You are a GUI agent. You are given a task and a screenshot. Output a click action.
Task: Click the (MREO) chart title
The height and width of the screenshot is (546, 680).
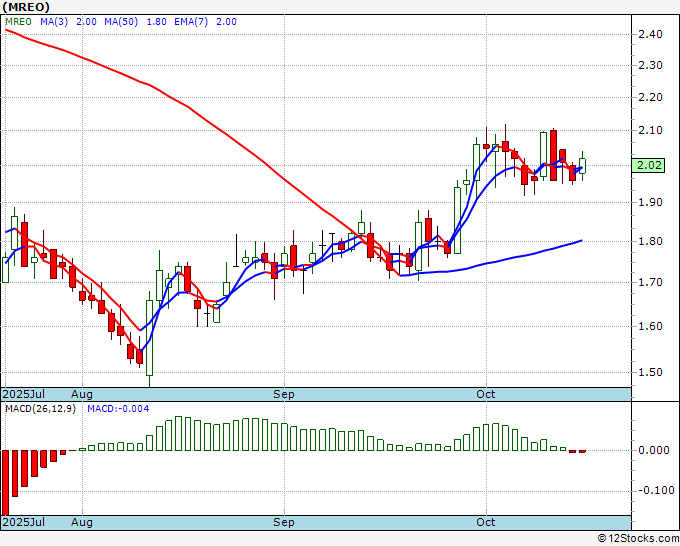26,7
